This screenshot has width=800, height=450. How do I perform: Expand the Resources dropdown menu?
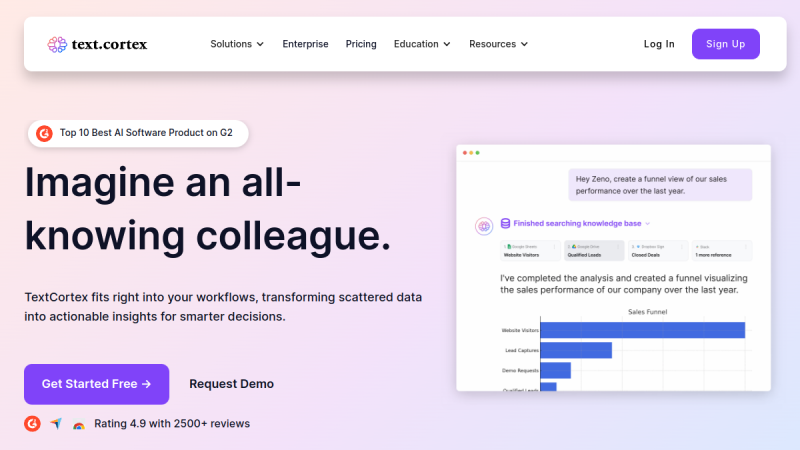(498, 44)
